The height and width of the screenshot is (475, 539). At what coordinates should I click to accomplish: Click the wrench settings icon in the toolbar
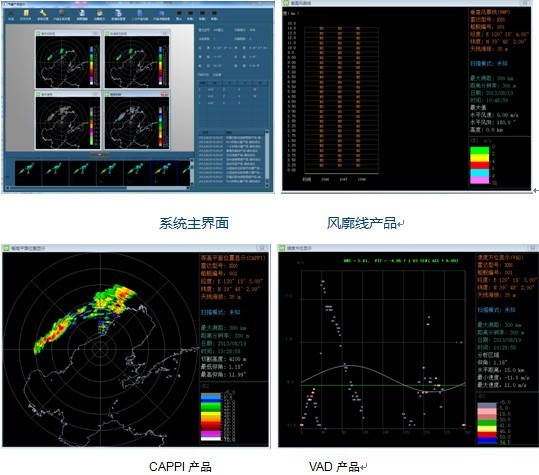43,13
